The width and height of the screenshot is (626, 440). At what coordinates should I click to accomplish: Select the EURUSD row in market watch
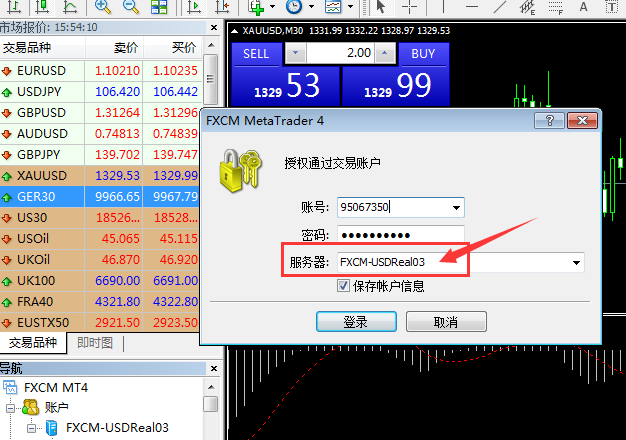pyautogui.click(x=100, y=71)
